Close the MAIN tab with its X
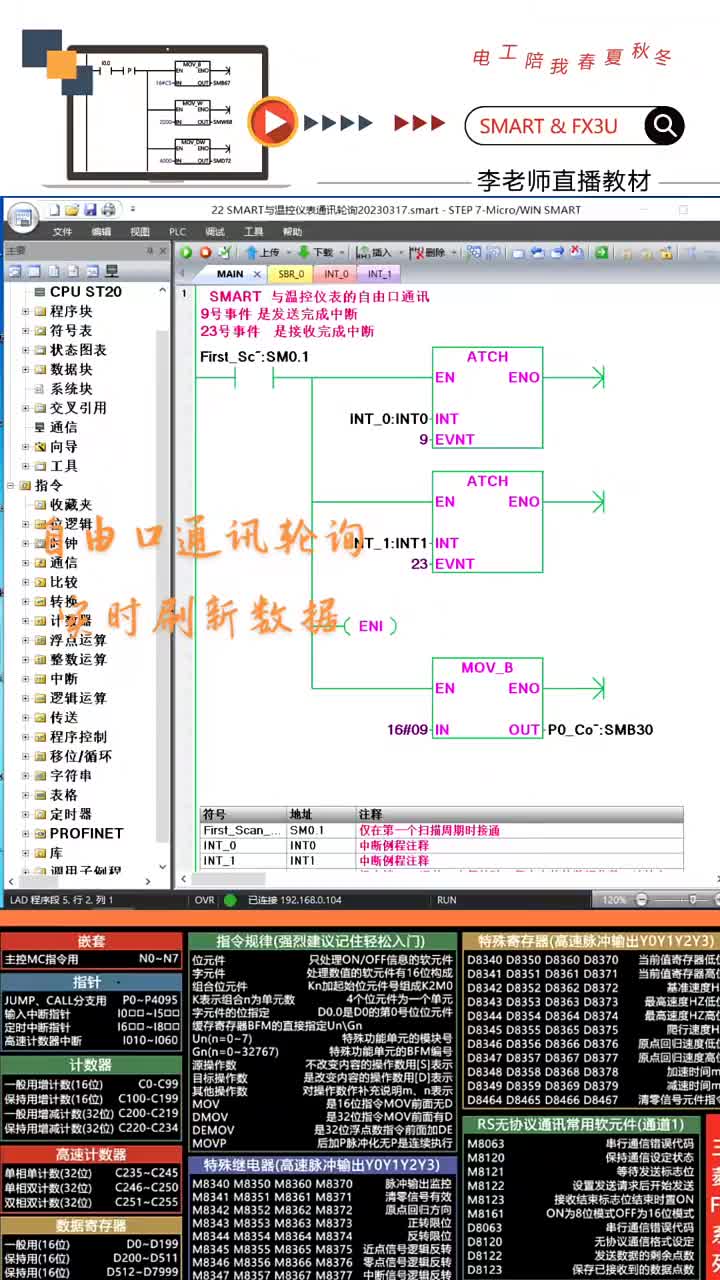The height and width of the screenshot is (1280, 720). pyautogui.click(x=257, y=274)
